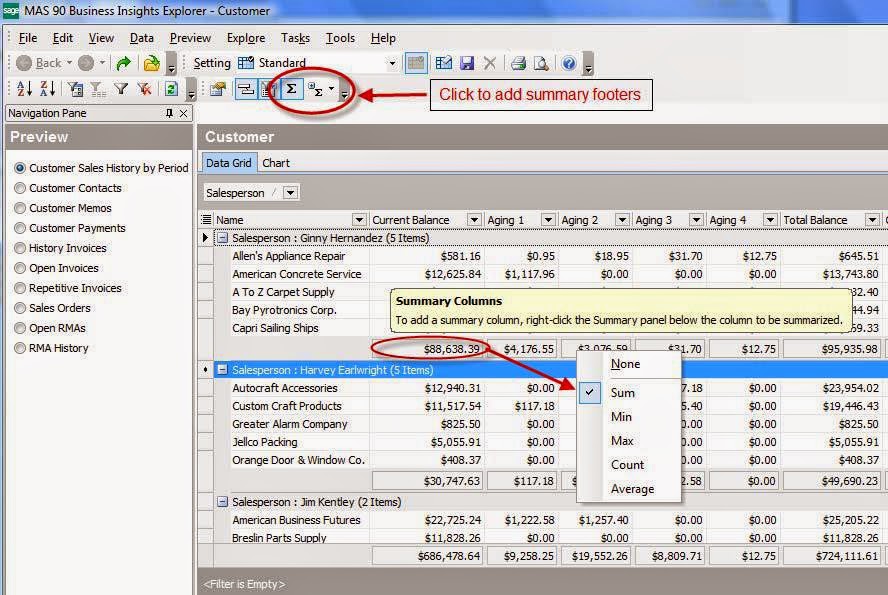This screenshot has height=595, width=888.
Task: Collapse the Ginny Hernandez salesperson group
Action: (223, 238)
